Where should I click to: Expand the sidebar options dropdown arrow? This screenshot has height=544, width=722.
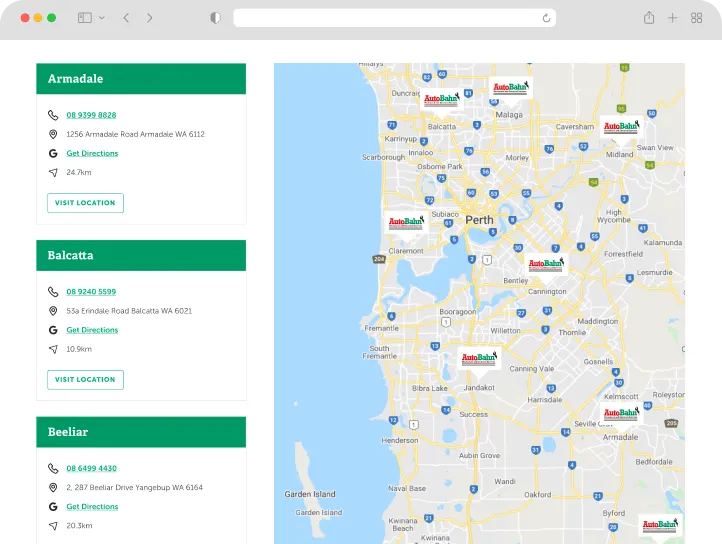[x=101, y=18]
